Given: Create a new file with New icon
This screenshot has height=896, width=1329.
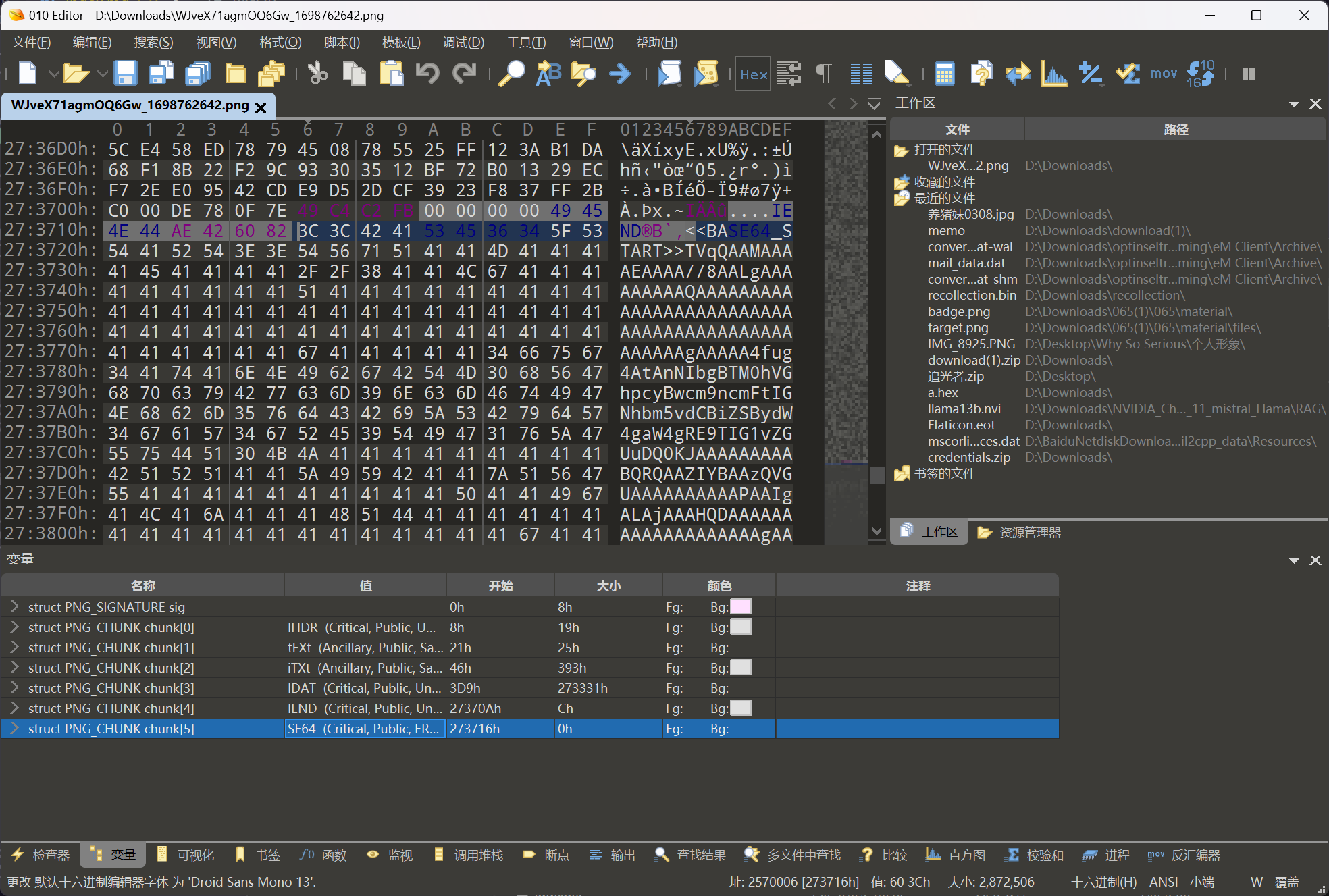Looking at the screenshot, I should point(28,73).
